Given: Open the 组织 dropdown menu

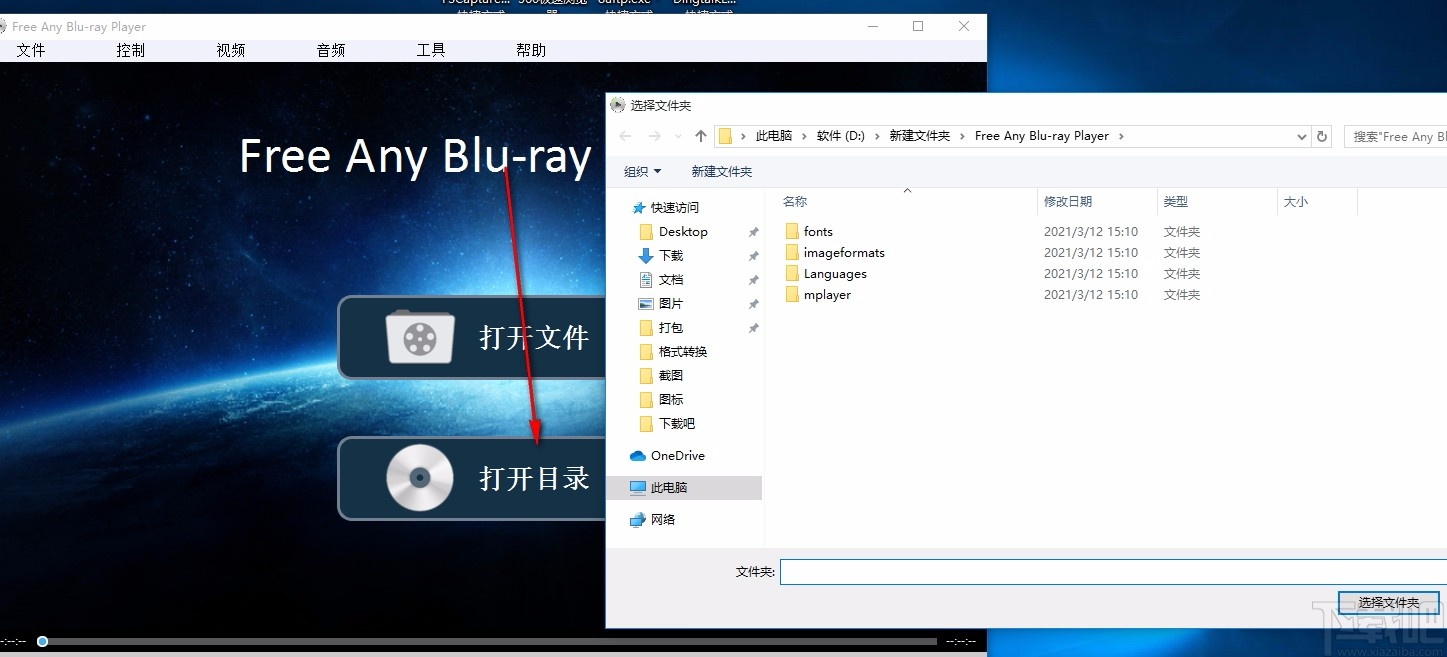Looking at the screenshot, I should [x=641, y=171].
